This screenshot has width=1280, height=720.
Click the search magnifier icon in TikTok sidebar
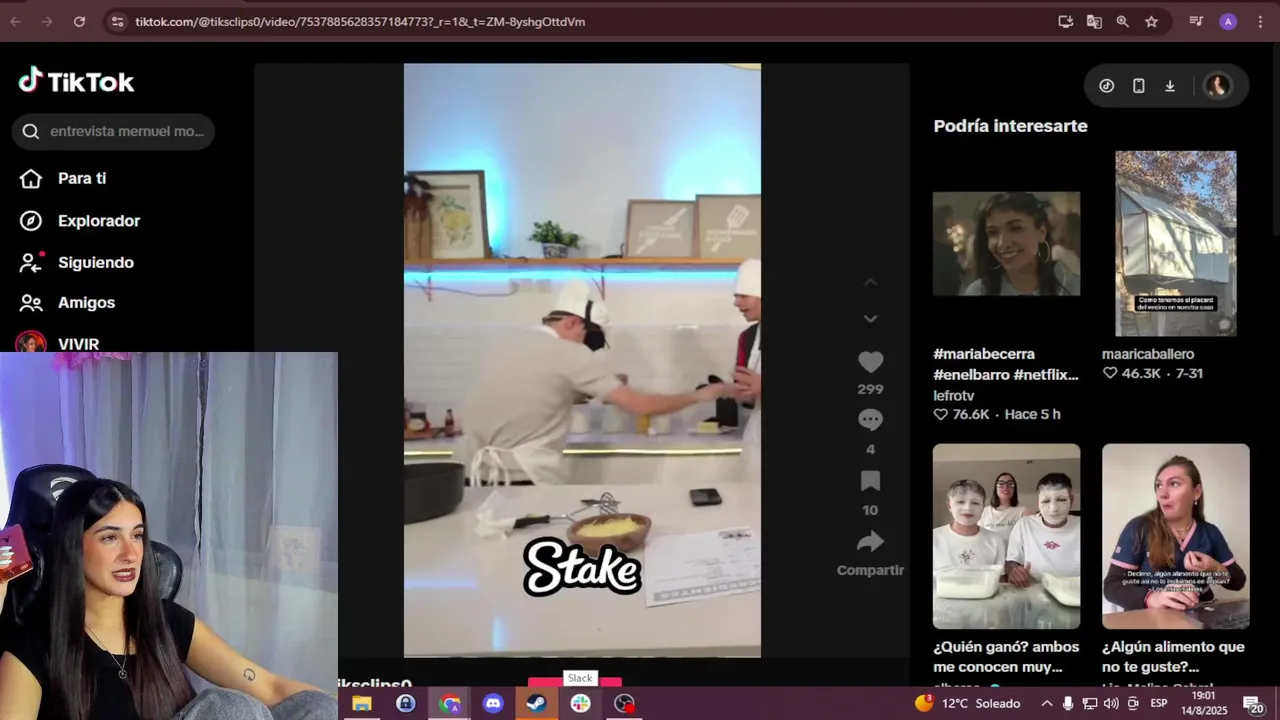[x=31, y=131]
